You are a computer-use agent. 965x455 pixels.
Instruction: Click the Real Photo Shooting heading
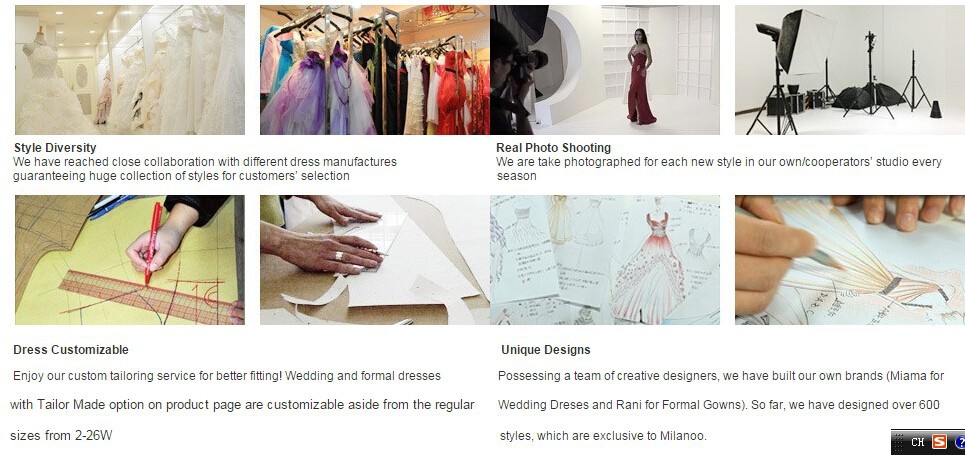[553, 148]
